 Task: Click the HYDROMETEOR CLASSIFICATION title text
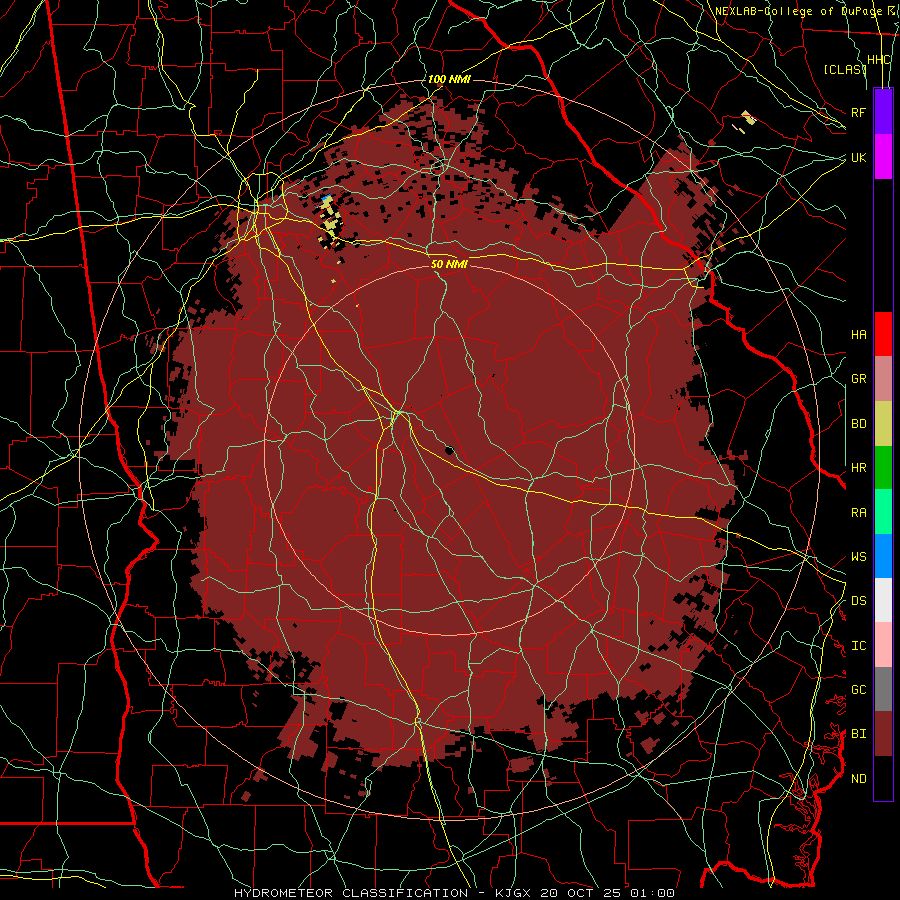(351, 893)
